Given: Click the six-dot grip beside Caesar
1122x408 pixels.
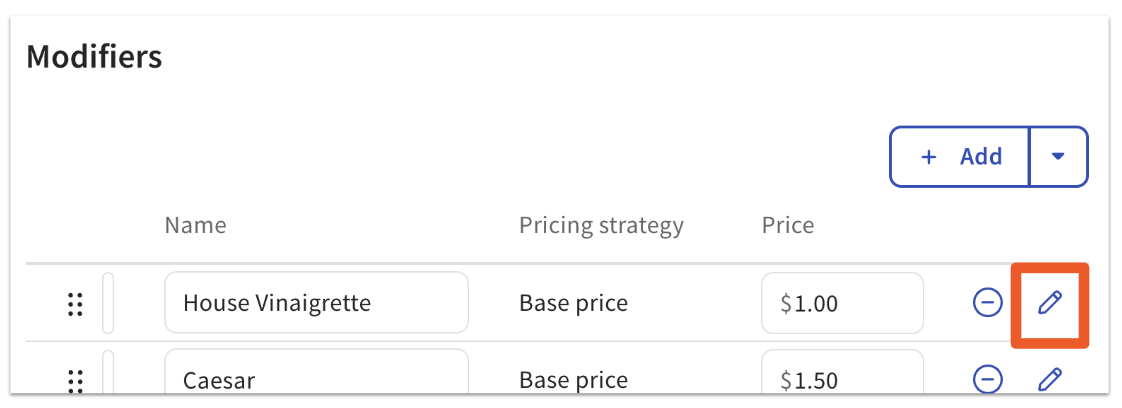Looking at the screenshot, I should 74,380.
